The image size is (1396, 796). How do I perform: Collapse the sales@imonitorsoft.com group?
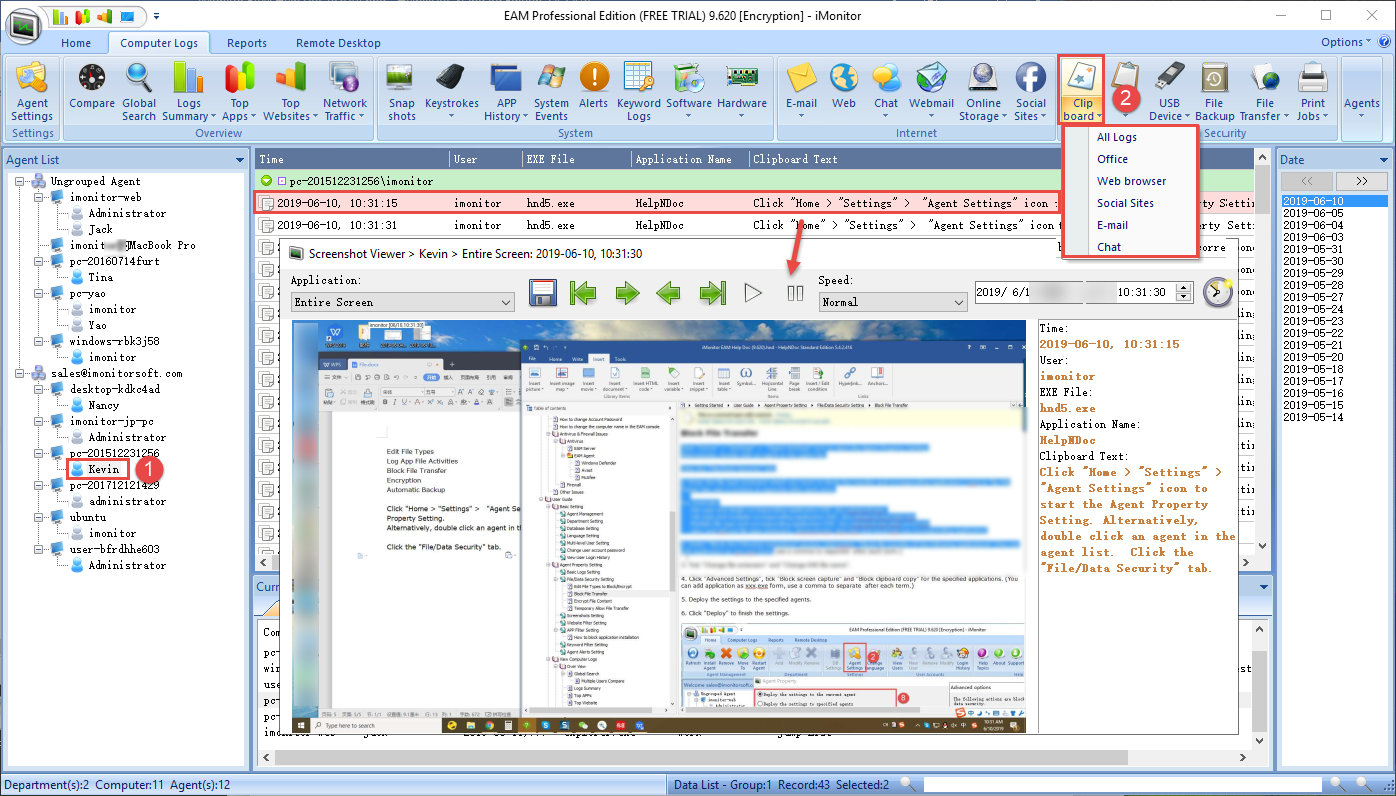[20, 373]
